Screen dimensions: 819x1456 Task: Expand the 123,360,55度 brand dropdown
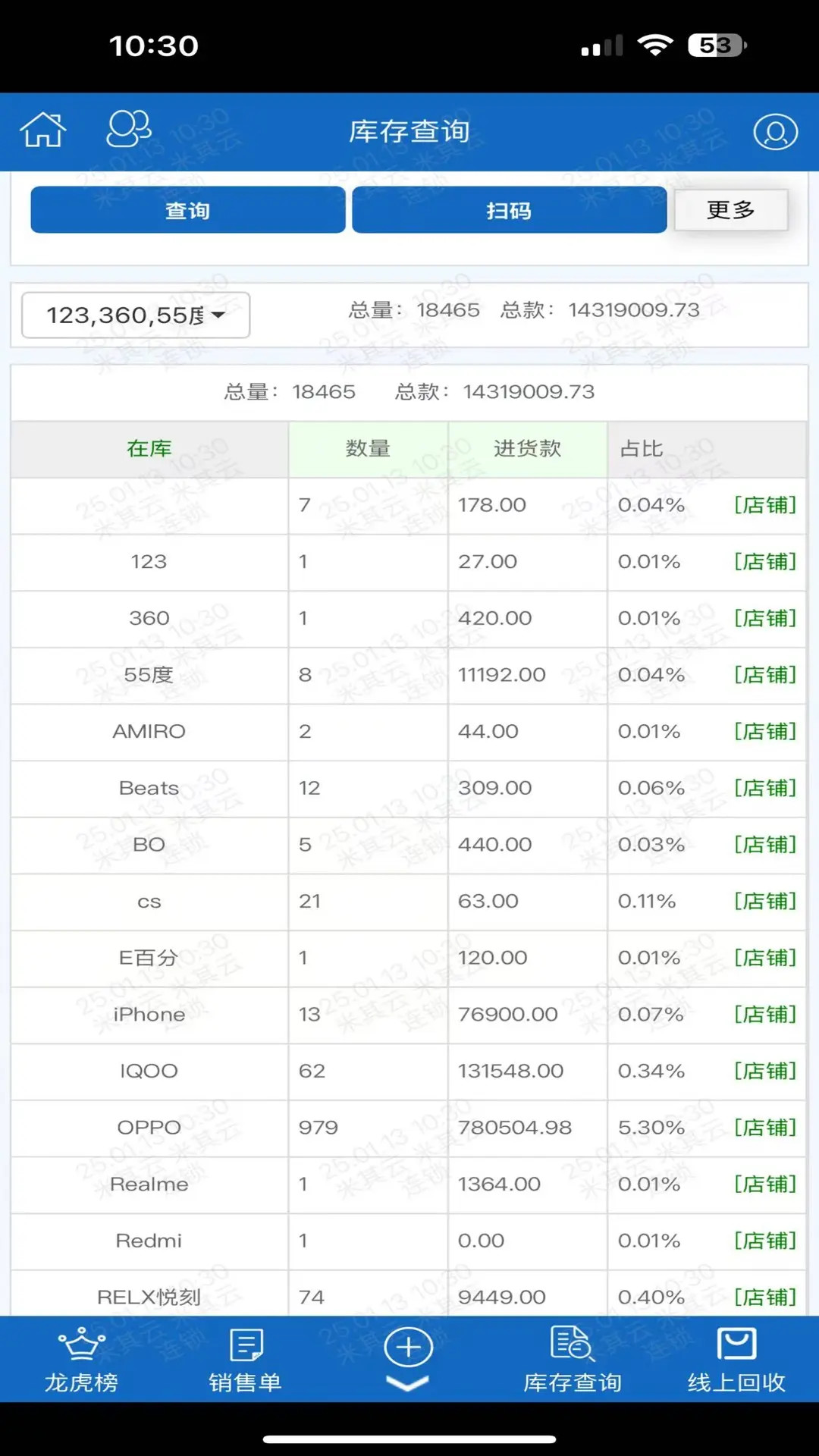136,315
